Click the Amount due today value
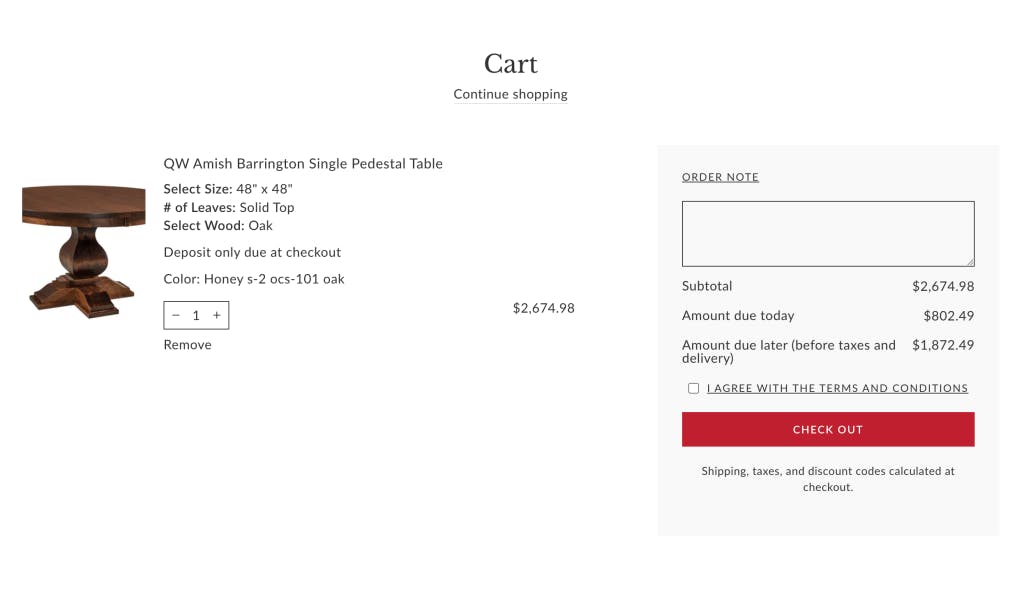The image size is (1024, 590). (948, 316)
